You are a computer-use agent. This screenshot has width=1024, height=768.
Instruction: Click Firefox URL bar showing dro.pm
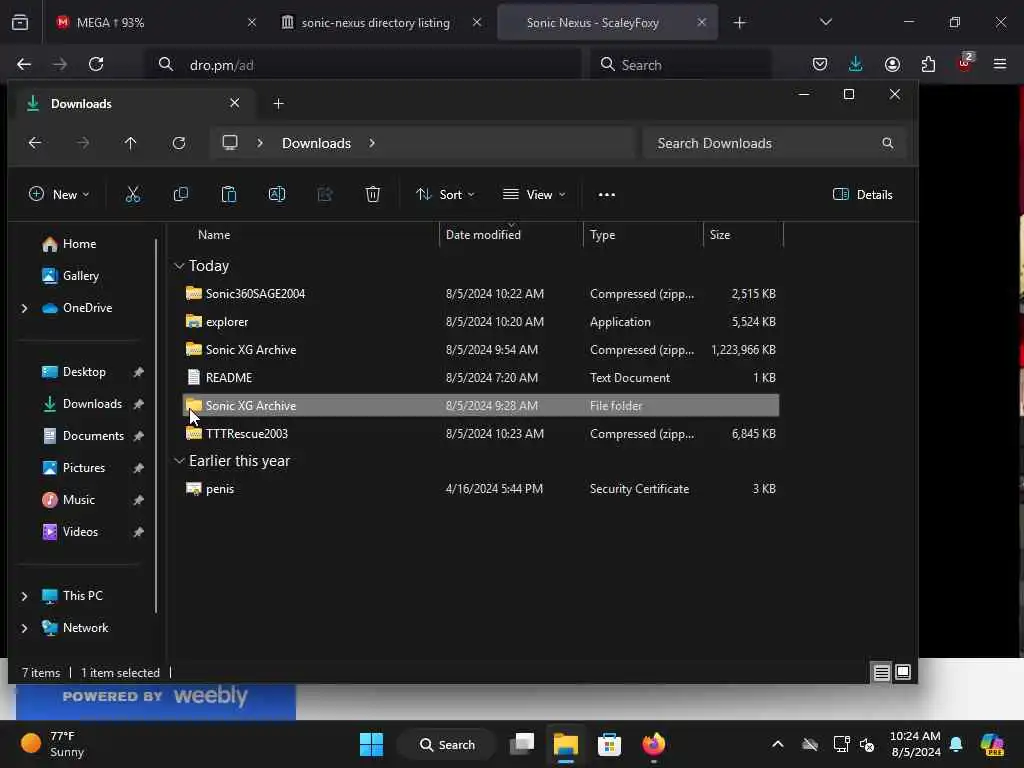(363, 65)
